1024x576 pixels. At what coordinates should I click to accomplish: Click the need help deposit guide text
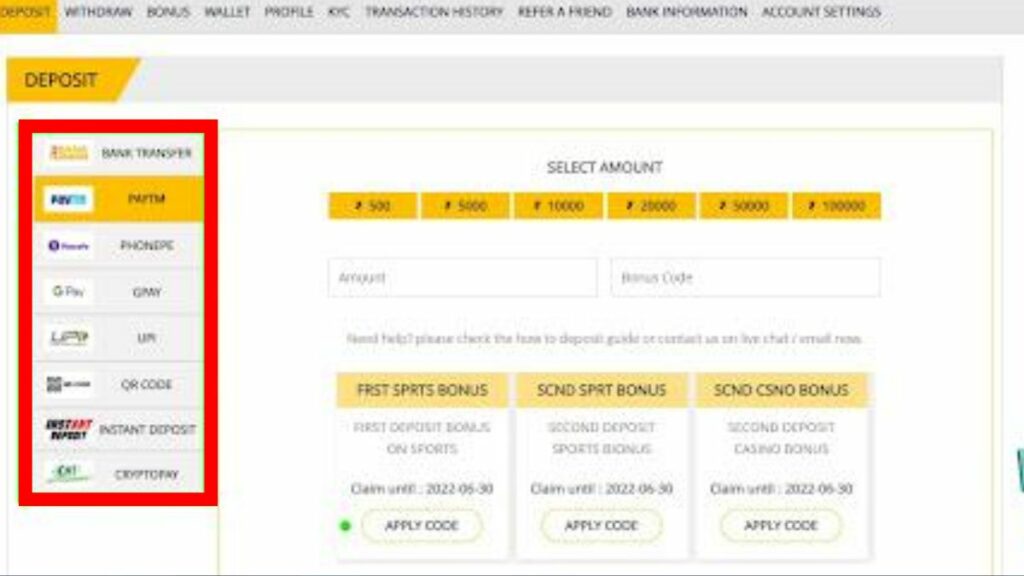point(604,338)
